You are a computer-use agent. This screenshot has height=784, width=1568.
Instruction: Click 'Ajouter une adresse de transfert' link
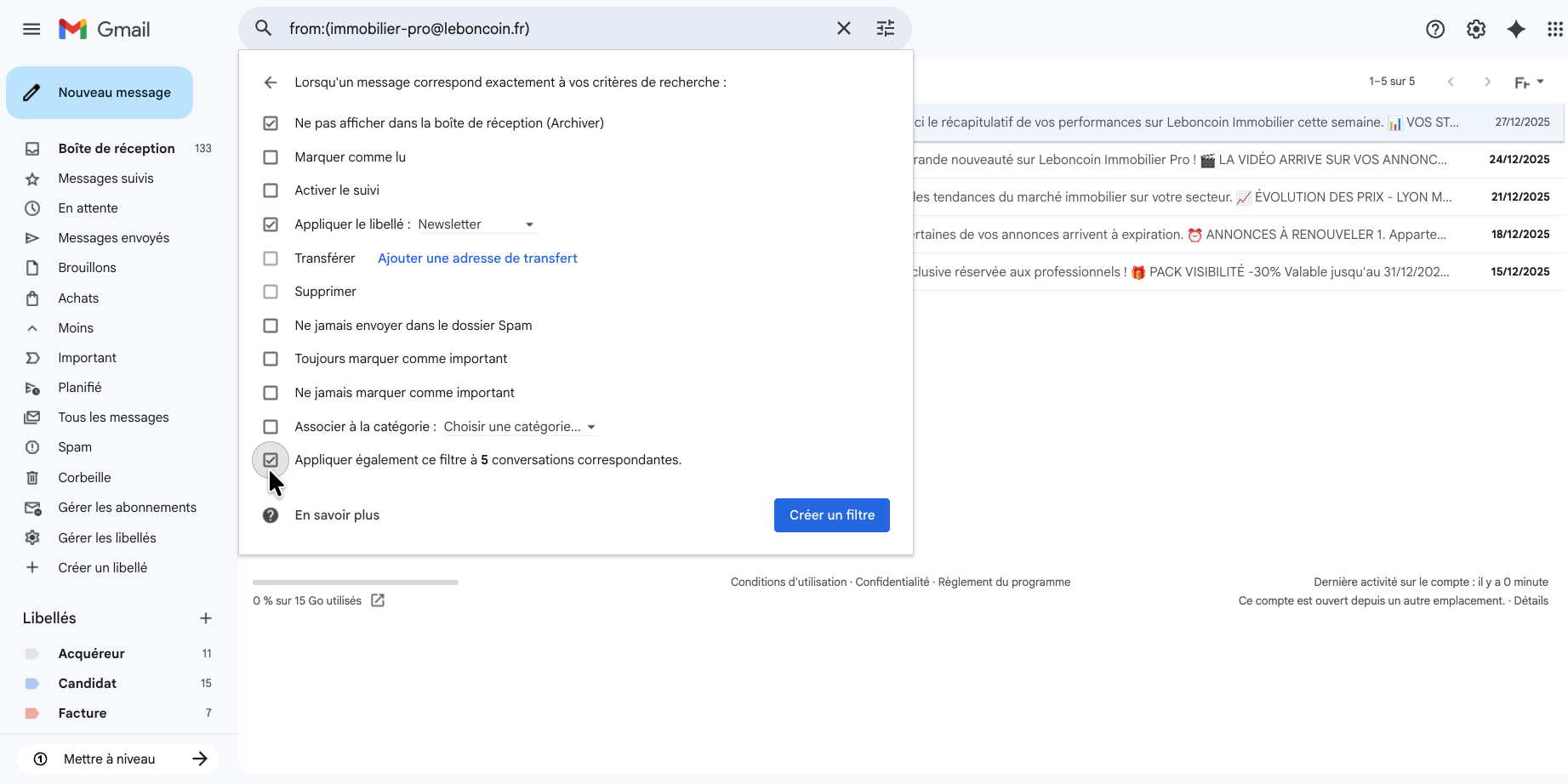pyautogui.click(x=477, y=258)
